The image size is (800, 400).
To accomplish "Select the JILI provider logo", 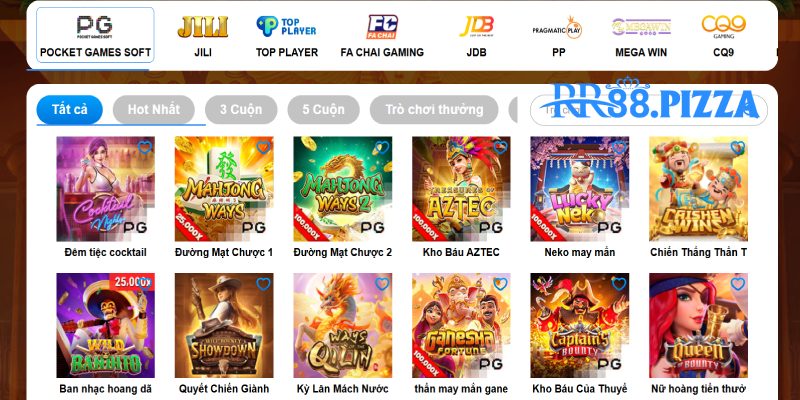I will [x=203, y=27].
